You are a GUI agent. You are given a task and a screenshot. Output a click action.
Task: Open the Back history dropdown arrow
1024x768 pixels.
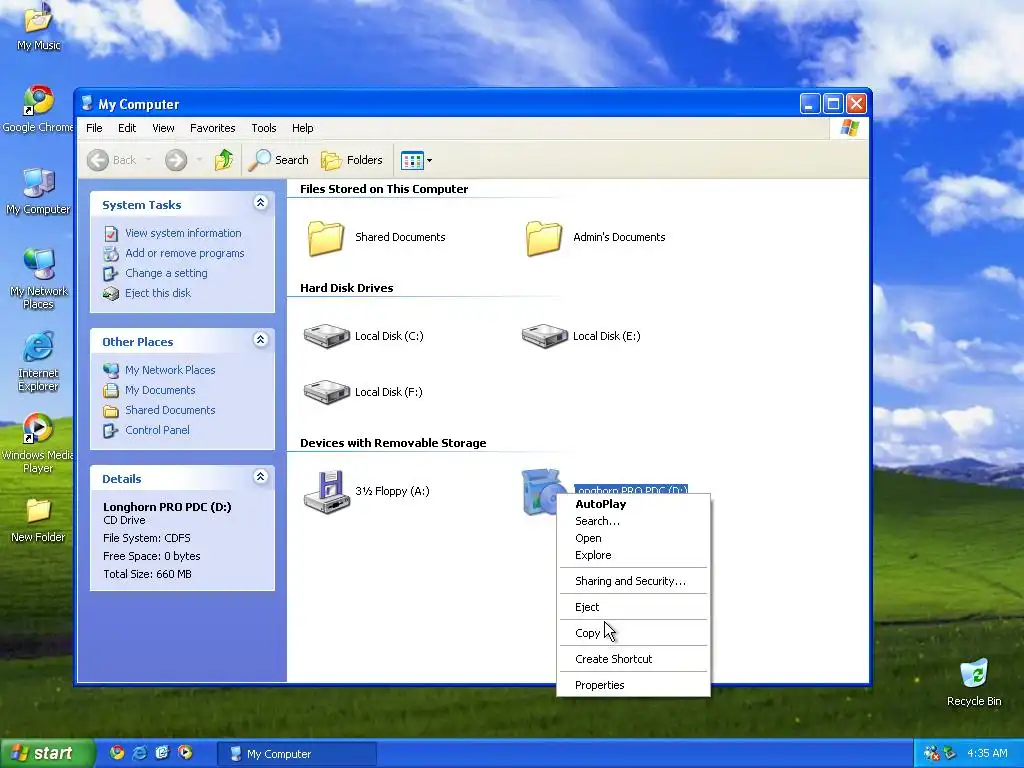tap(148, 160)
